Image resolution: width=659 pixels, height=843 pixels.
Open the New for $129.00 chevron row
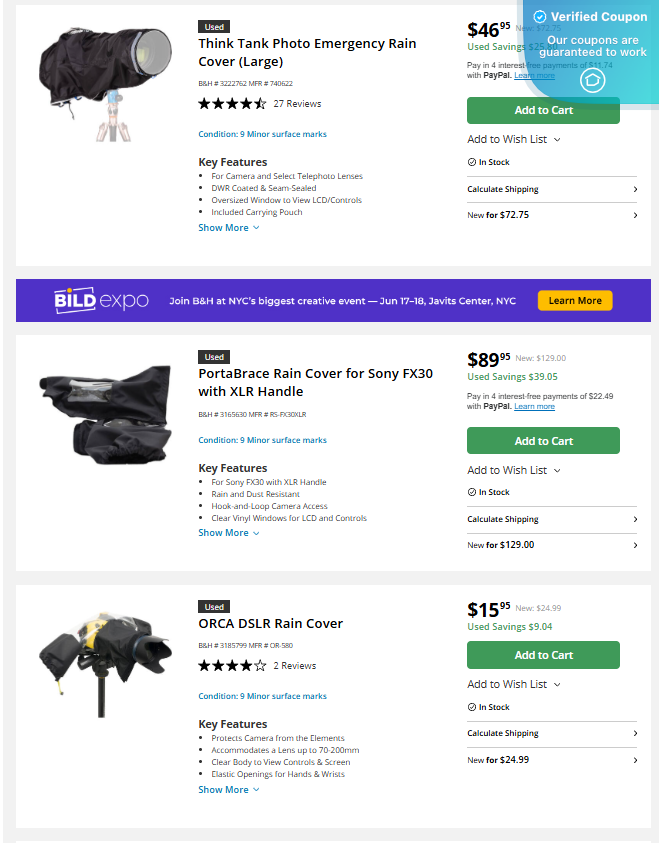[x=637, y=545]
